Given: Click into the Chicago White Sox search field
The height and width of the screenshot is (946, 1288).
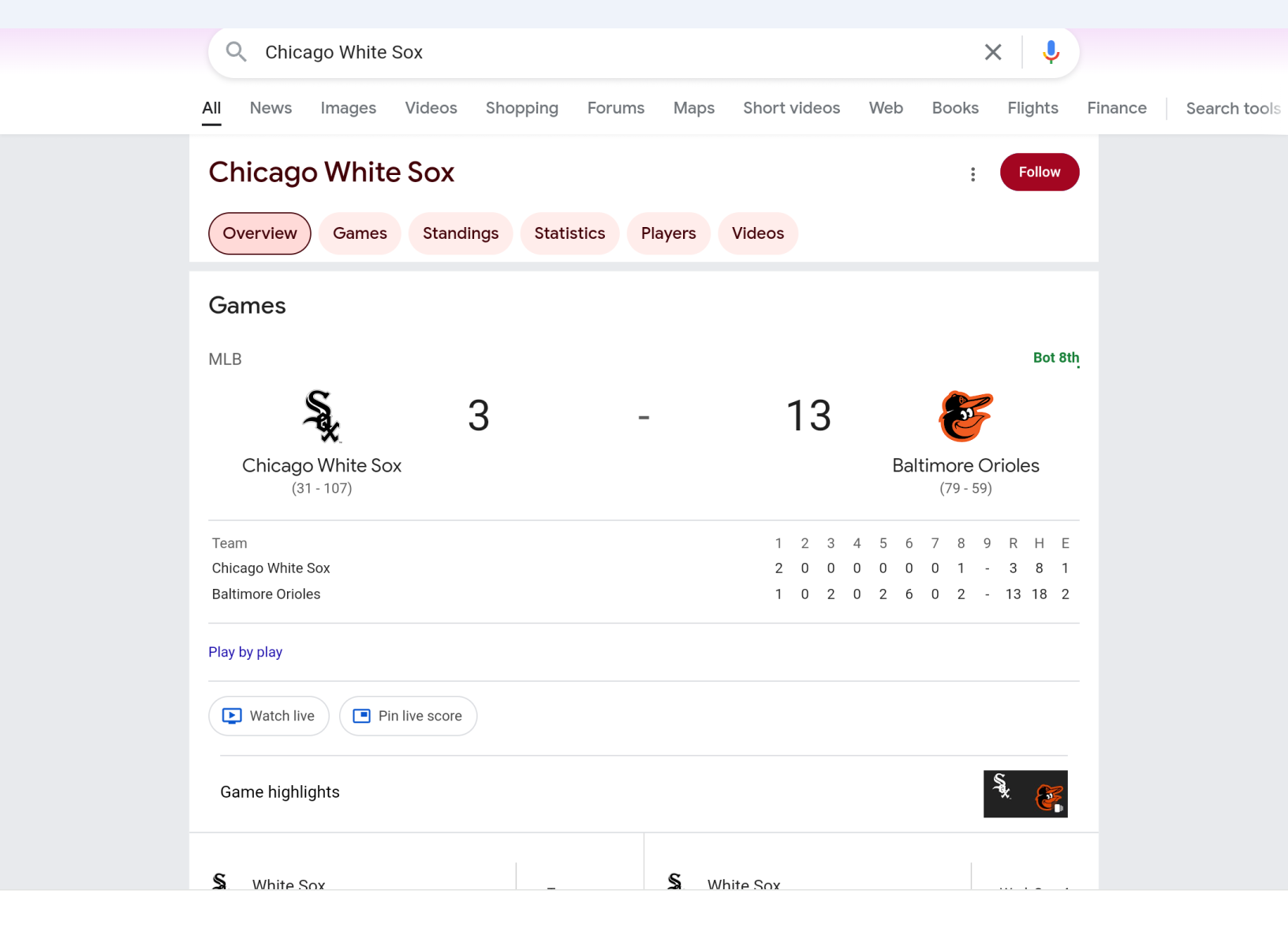Looking at the screenshot, I should click(615, 52).
